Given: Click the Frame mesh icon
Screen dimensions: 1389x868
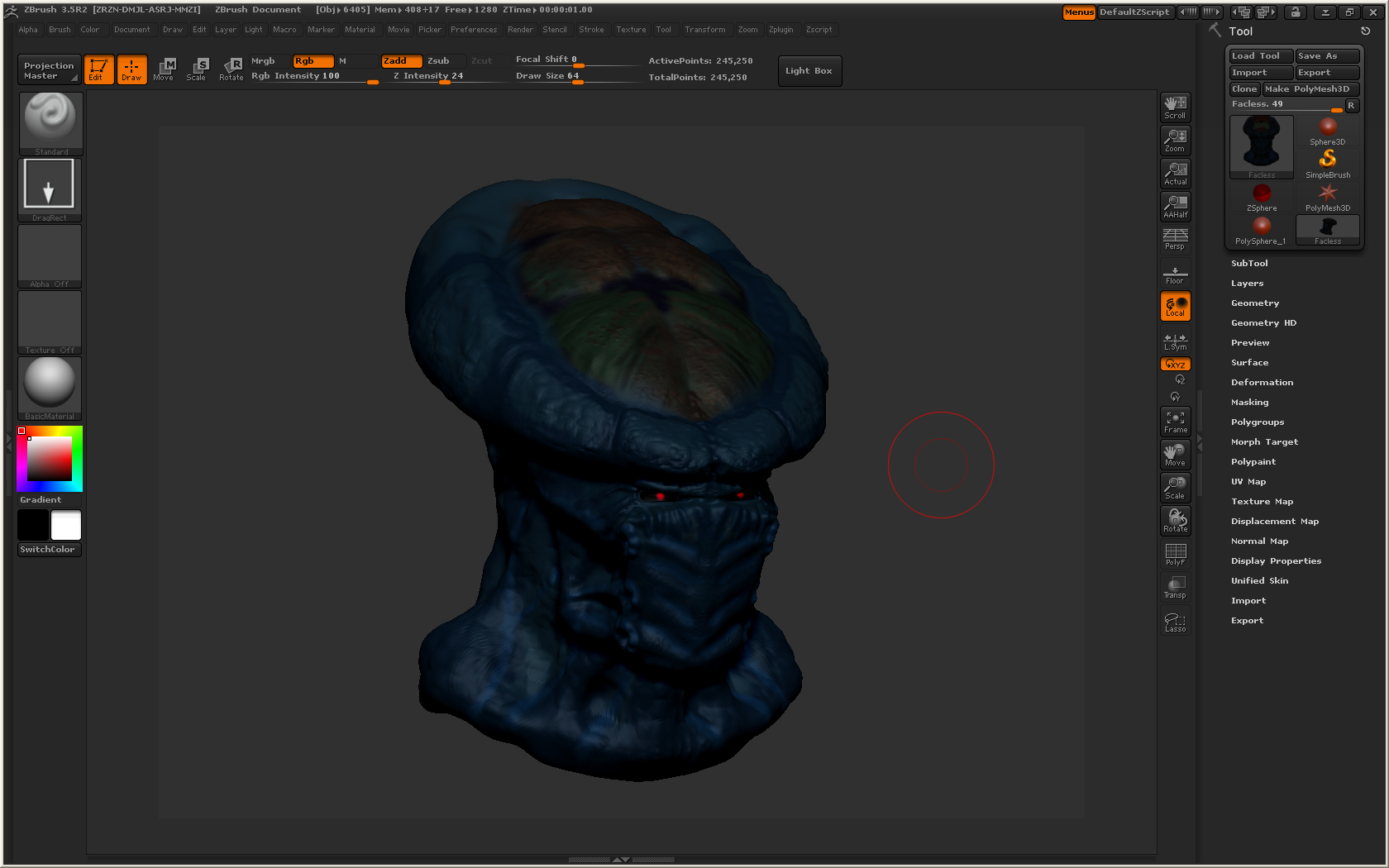Looking at the screenshot, I should click(1175, 422).
